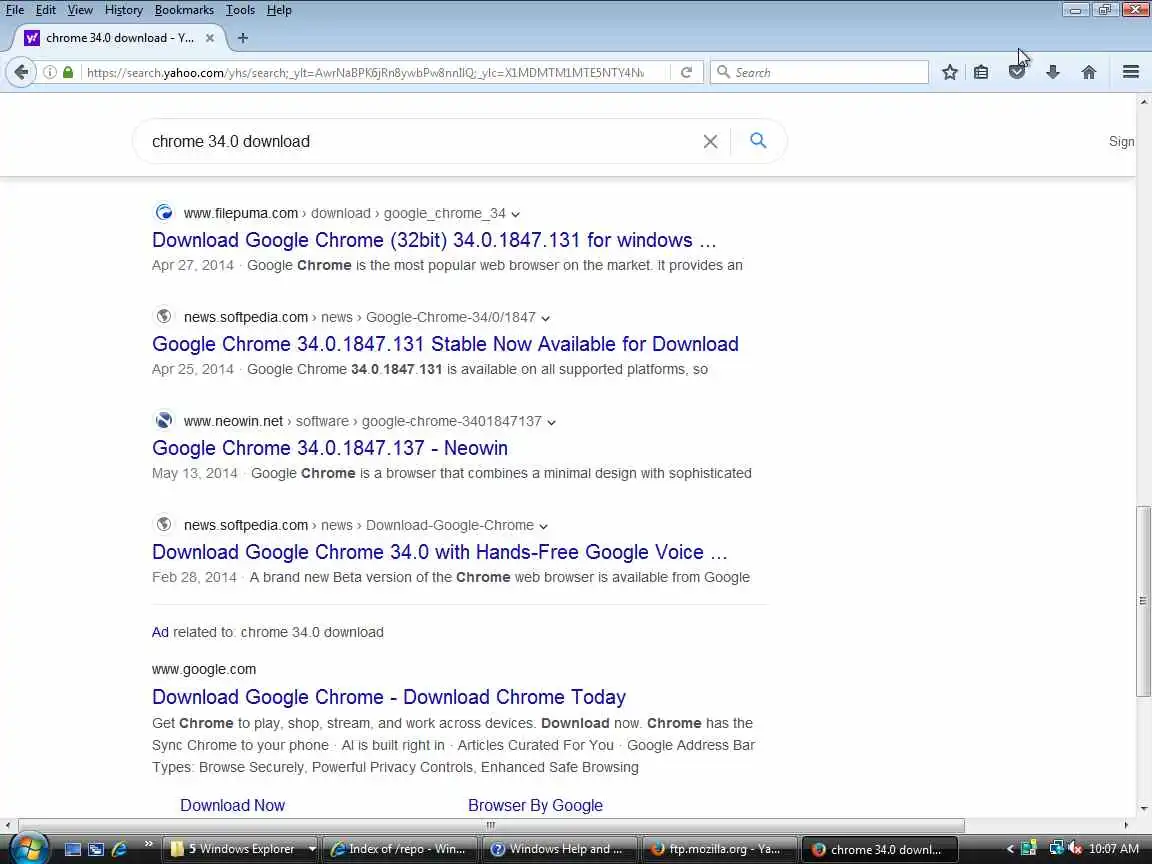Expand quick launch overflow chevron
Screen dimensions: 1152x864
coord(148,843)
